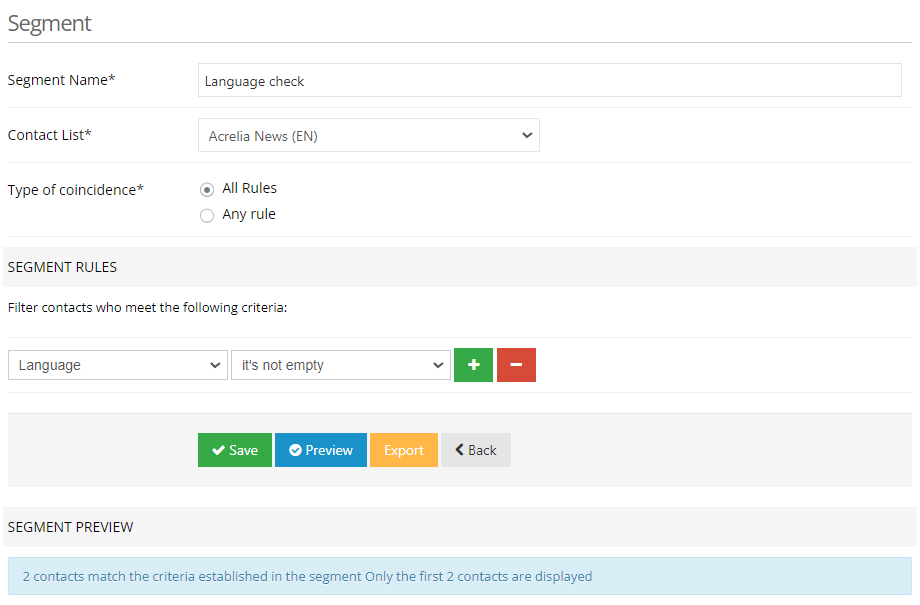Image resolution: width=920 pixels, height=605 pixels.
Task: Click the checkmark icon on Save button
Action: click(x=218, y=451)
